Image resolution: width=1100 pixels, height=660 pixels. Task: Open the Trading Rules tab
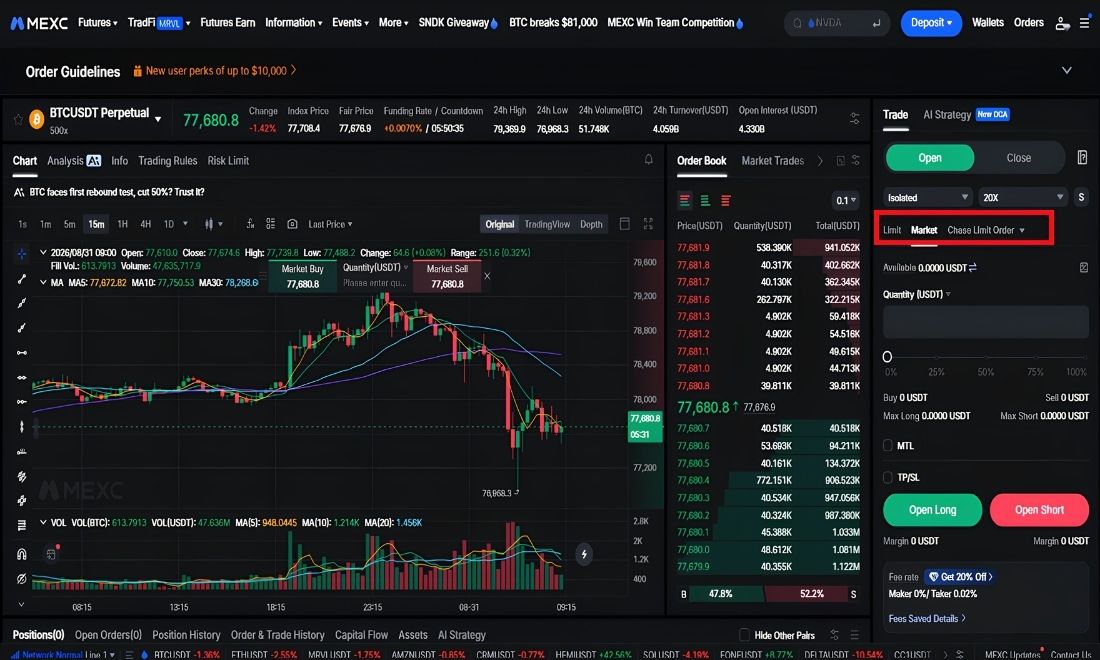pos(168,161)
